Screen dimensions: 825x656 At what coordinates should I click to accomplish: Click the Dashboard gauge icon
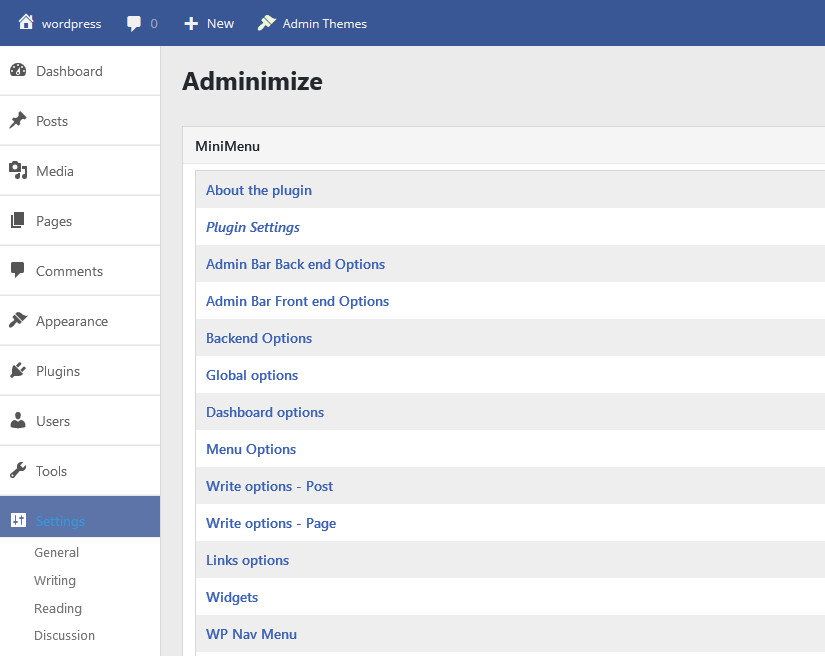(18, 71)
